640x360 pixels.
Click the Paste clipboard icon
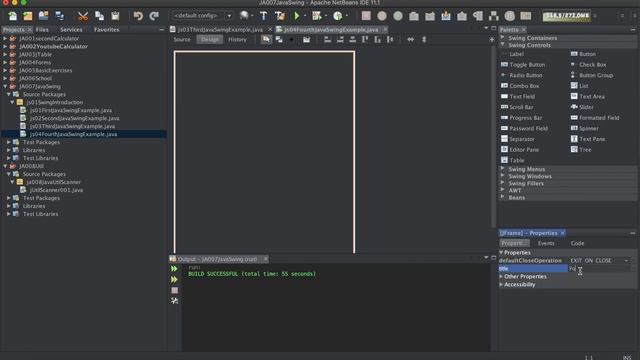tap(115, 16)
